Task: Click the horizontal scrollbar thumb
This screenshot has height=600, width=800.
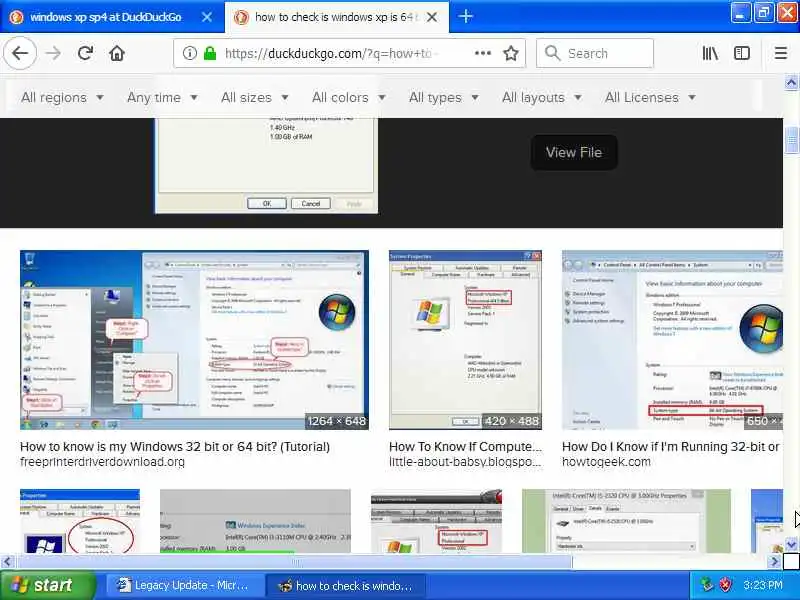Action: 294,562
